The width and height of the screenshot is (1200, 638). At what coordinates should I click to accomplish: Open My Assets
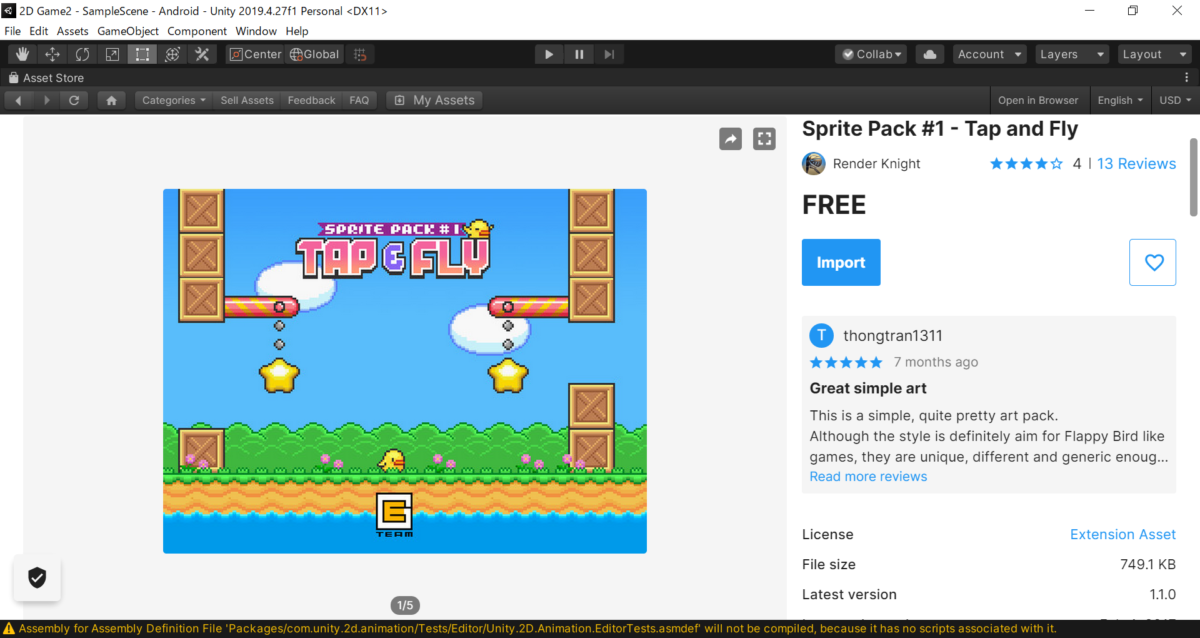click(434, 100)
